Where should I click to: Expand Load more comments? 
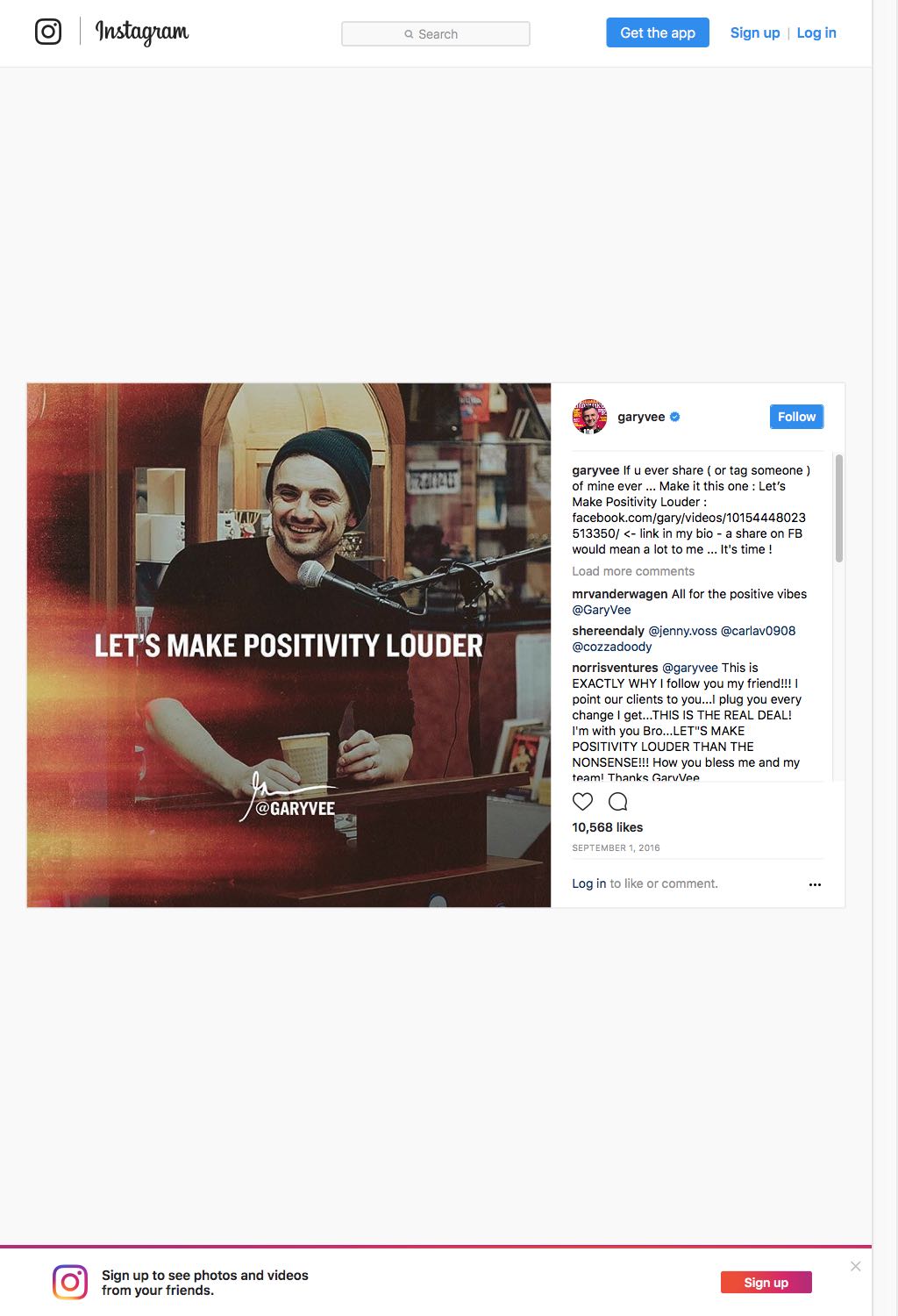pos(633,571)
